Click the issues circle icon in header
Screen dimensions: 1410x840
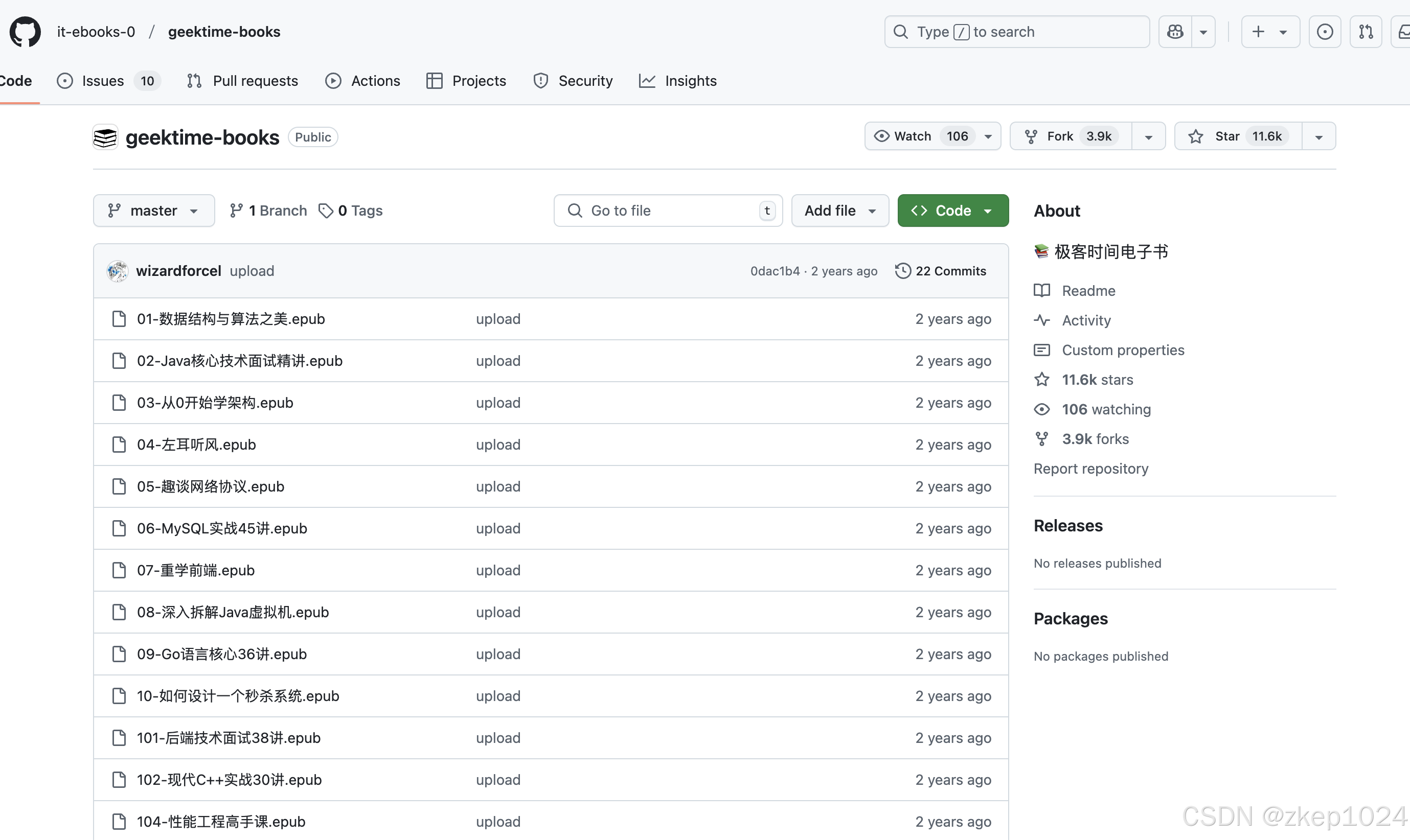[1325, 32]
